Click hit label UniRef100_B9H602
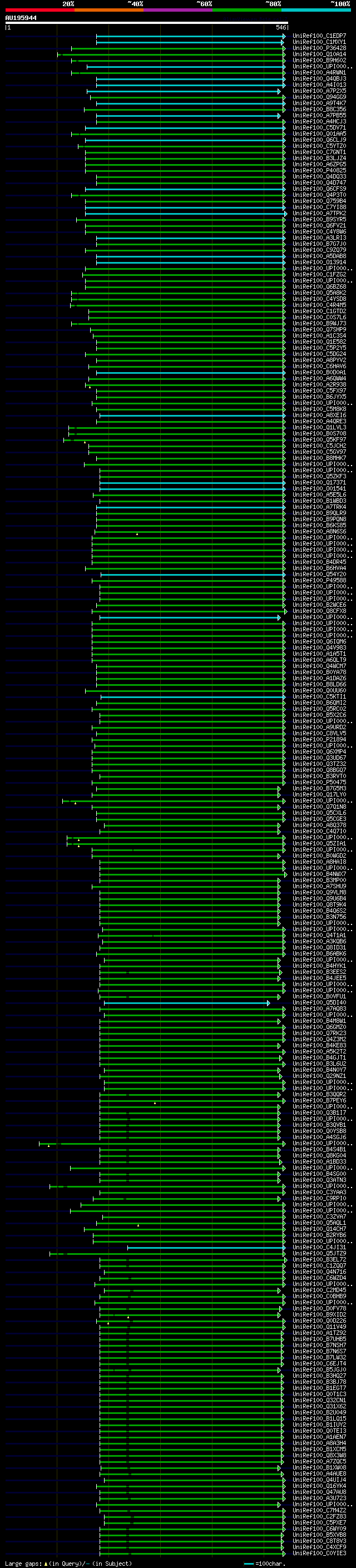The image size is (356, 1568). click(319, 60)
